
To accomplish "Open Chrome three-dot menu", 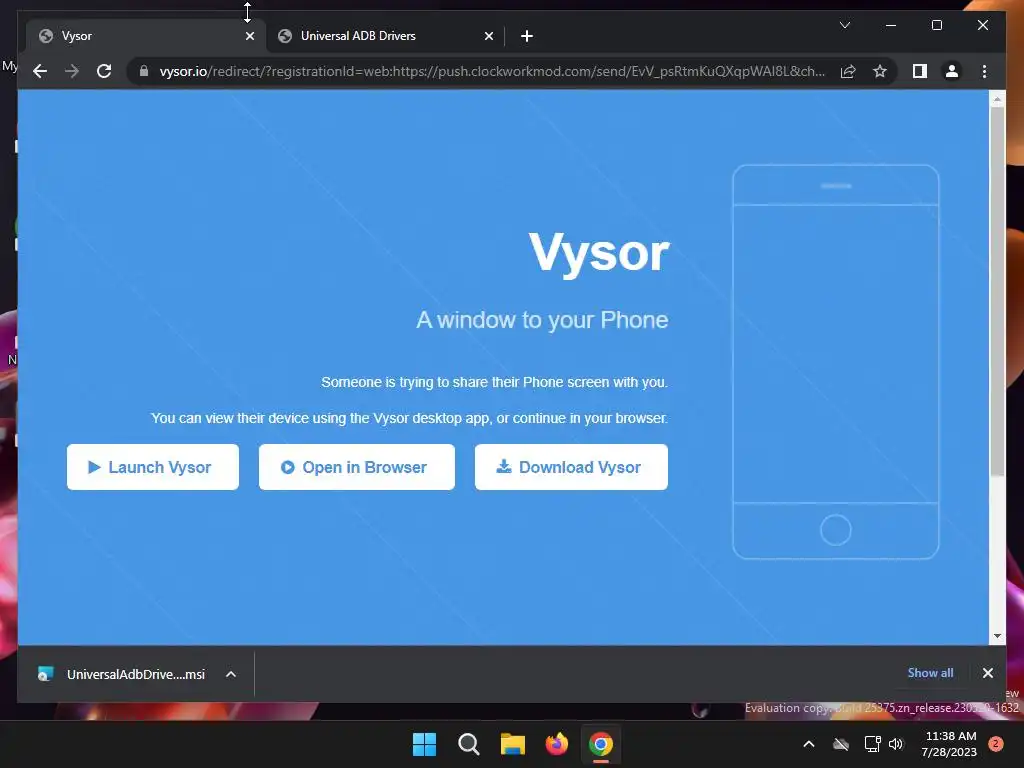I will click(984, 71).
